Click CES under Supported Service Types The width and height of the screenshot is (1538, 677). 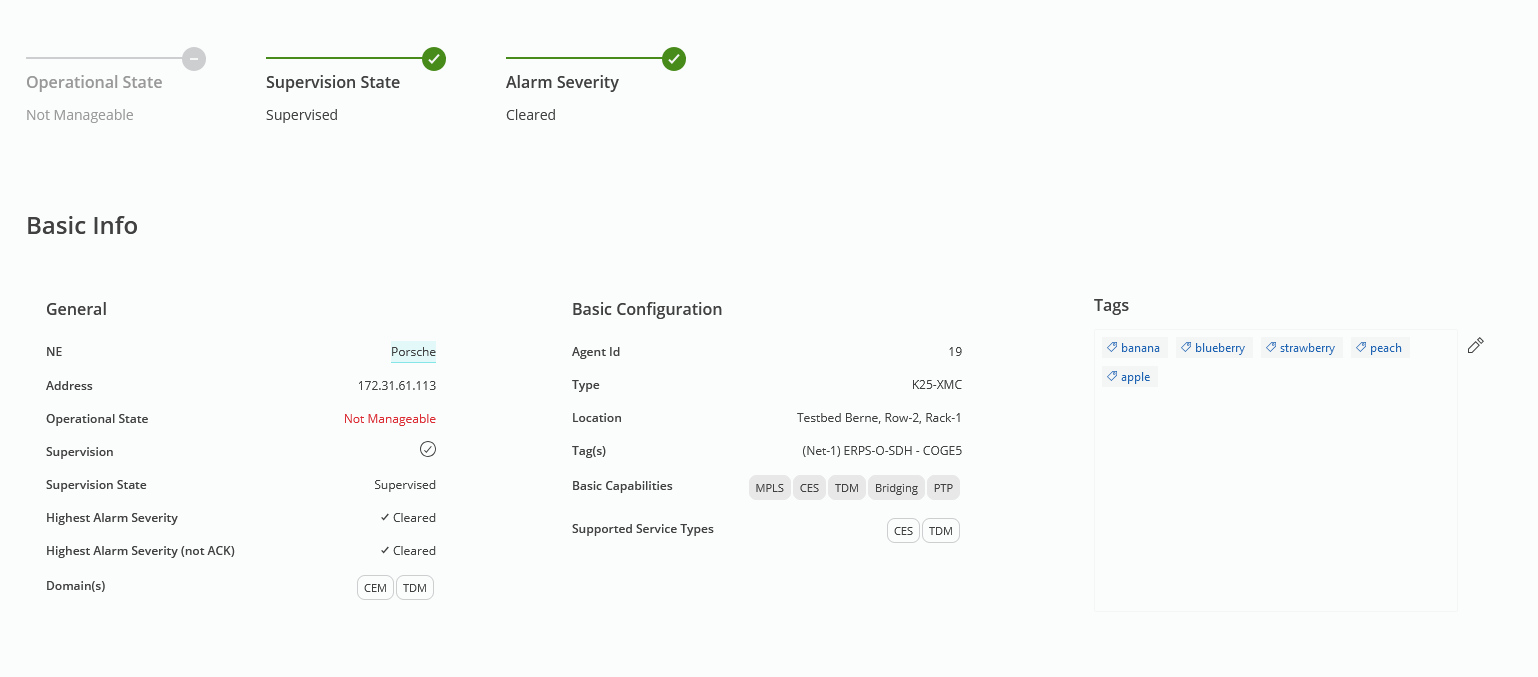903,531
